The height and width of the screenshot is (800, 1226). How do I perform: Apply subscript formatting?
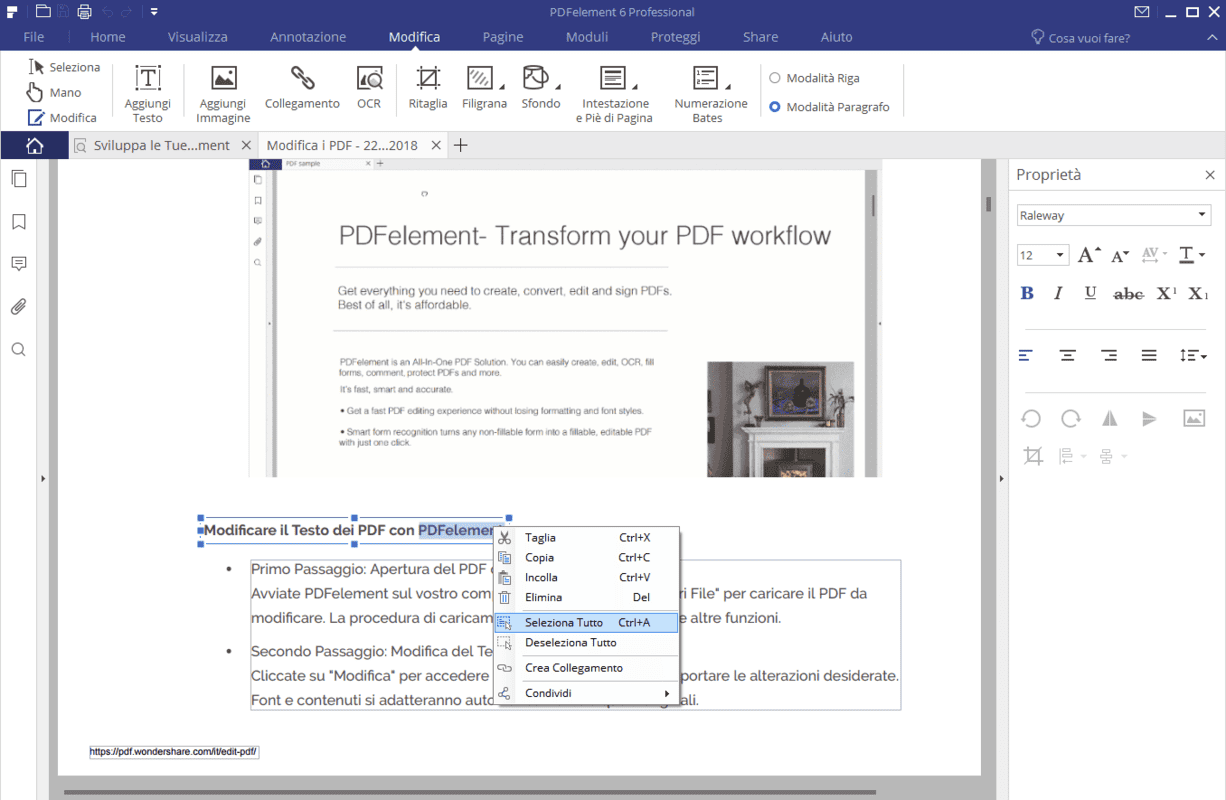1198,293
